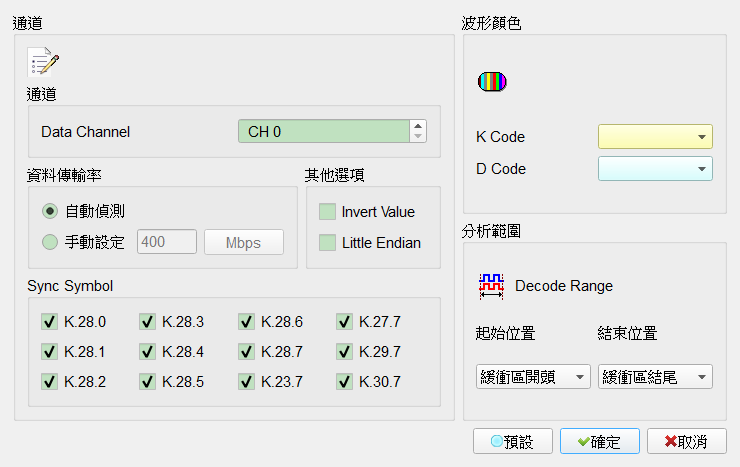Uncheck the K.28.5 sync symbol
The height and width of the screenshot is (467, 740).
click(x=147, y=381)
